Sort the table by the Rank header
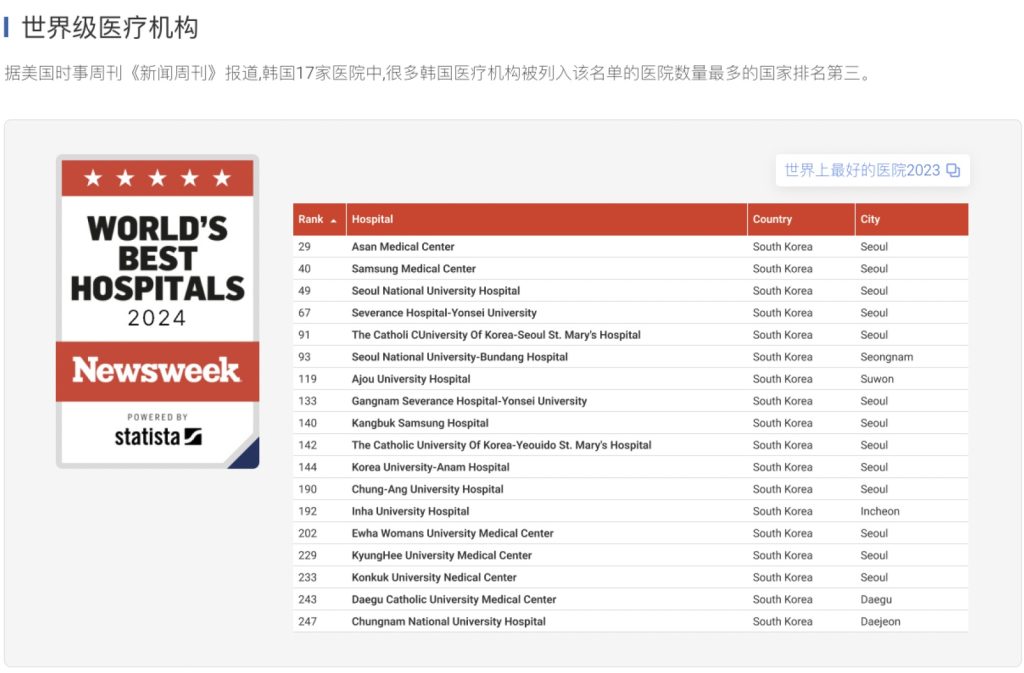1024x673 pixels. pyautogui.click(x=319, y=219)
